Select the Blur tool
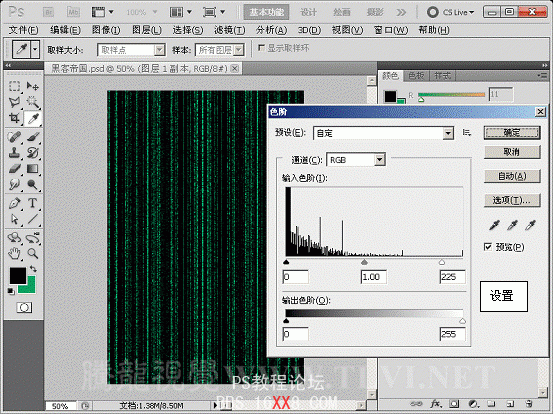The image size is (553, 414). coord(14,184)
